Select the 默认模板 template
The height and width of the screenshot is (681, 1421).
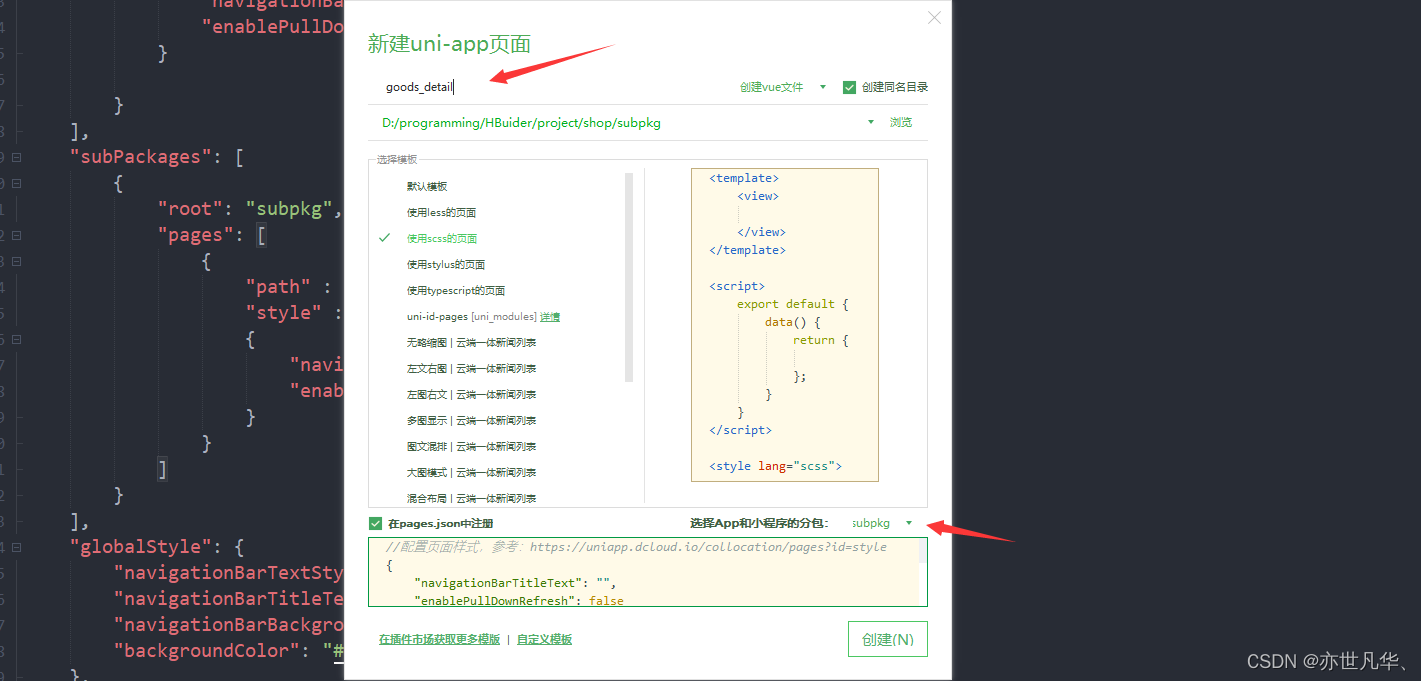click(427, 186)
